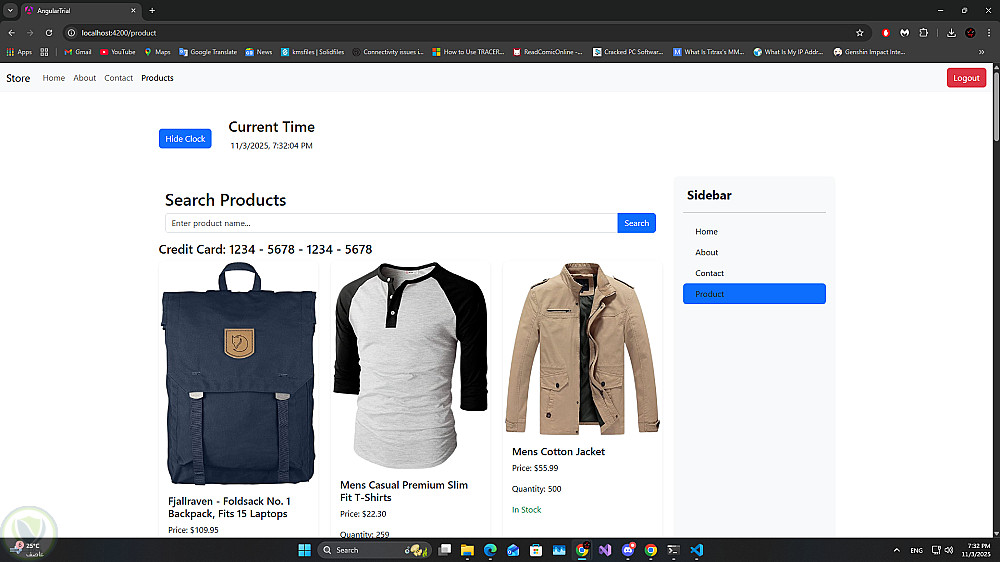Show more bookmarks via double chevron

point(982,52)
